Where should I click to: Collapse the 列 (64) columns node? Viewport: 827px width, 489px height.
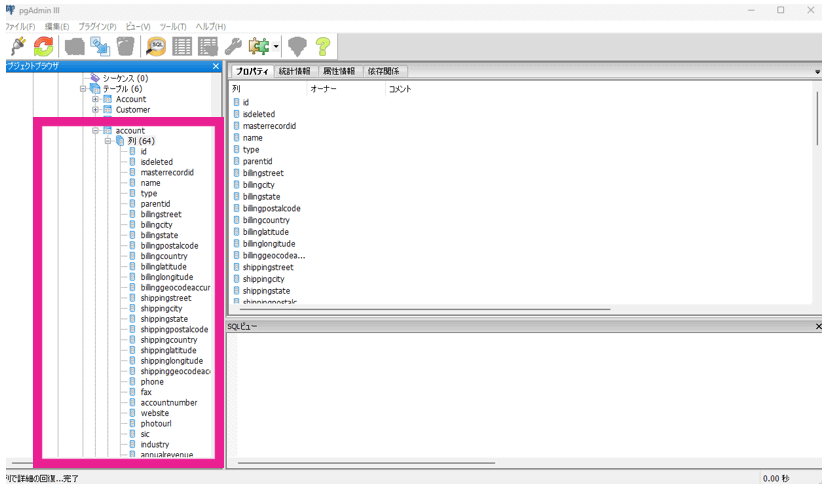108,141
